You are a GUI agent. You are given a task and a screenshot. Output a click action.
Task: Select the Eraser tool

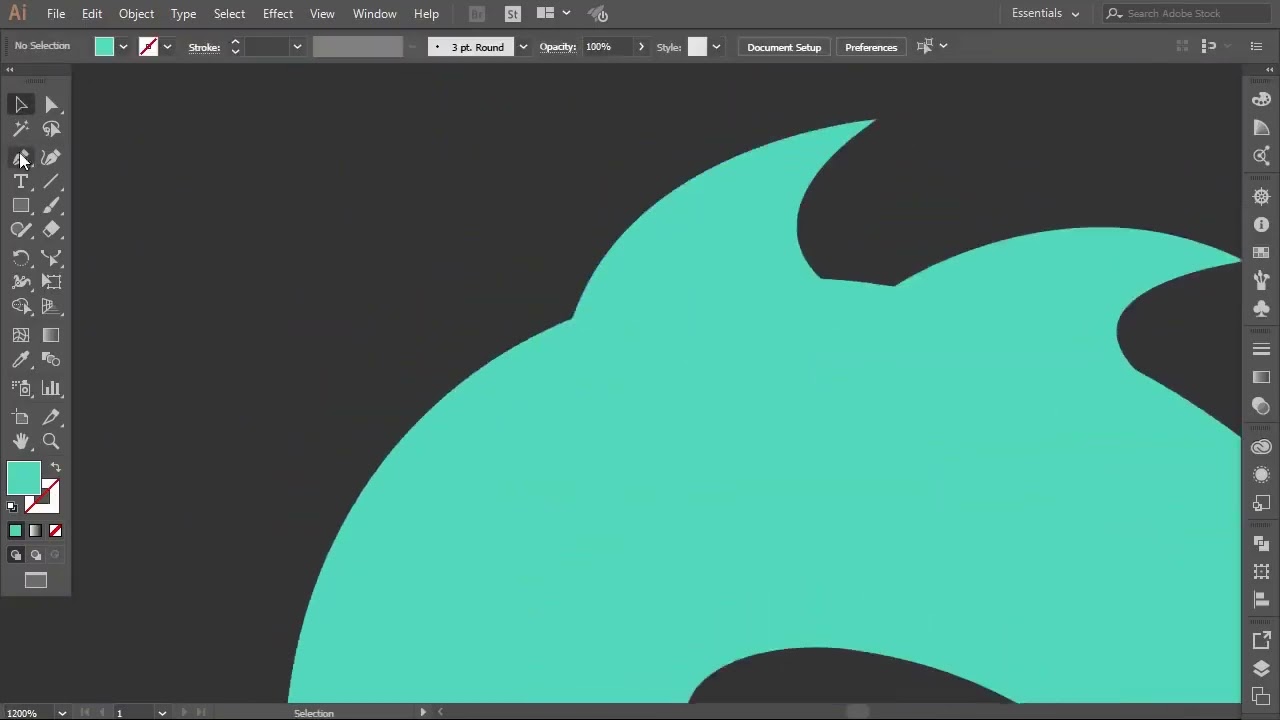click(51, 230)
